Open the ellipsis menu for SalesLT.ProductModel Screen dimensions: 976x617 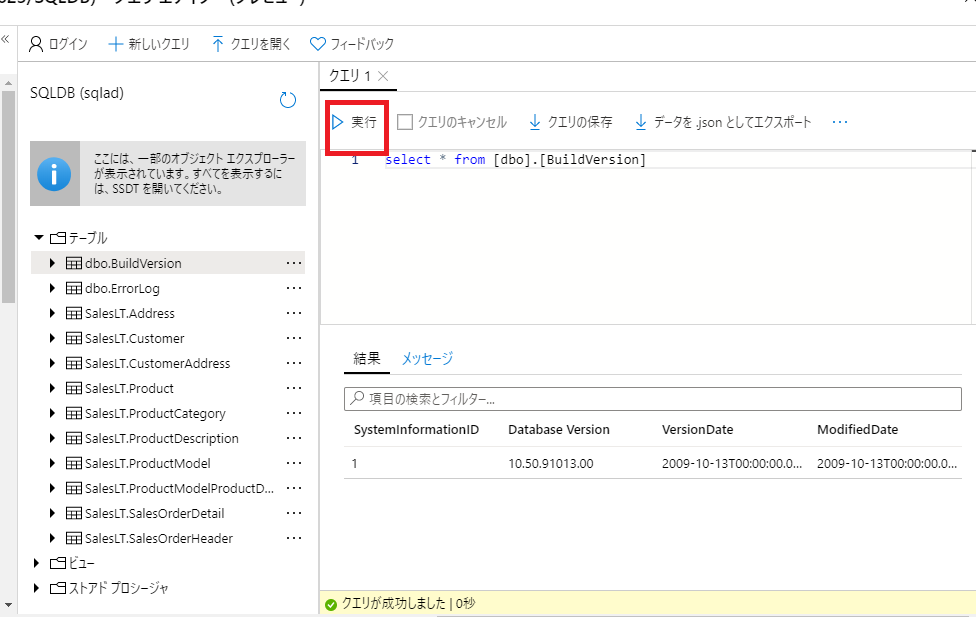[x=294, y=463]
